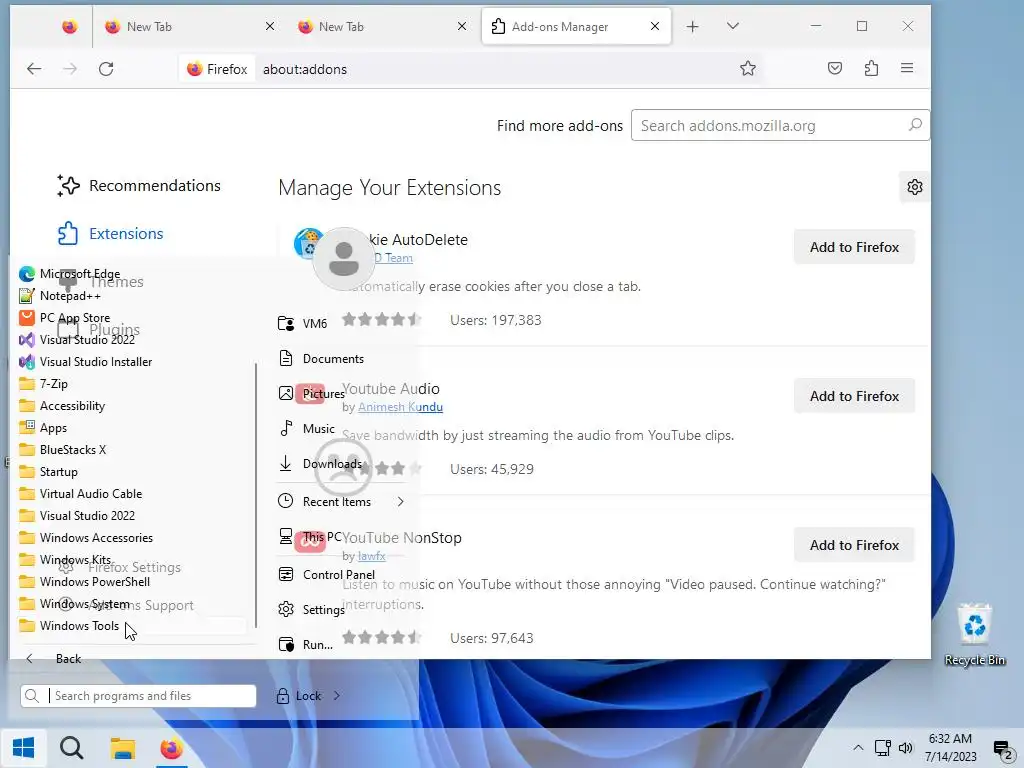Expand Recent Items submenu

[x=342, y=502]
